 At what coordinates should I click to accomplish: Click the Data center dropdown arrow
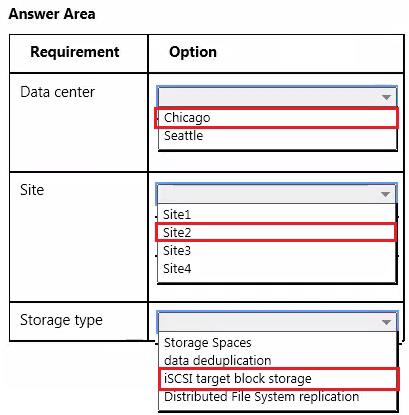[x=386, y=97]
